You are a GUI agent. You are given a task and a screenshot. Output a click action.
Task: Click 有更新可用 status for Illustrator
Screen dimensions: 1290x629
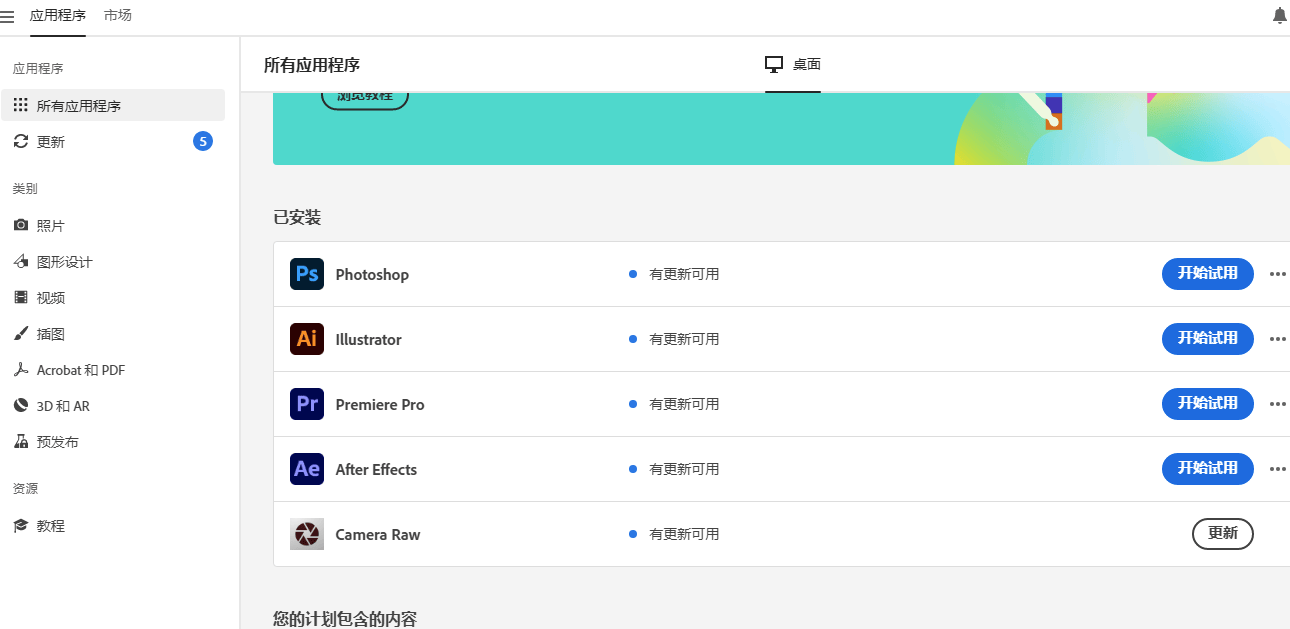pyautogui.click(x=684, y=339)
